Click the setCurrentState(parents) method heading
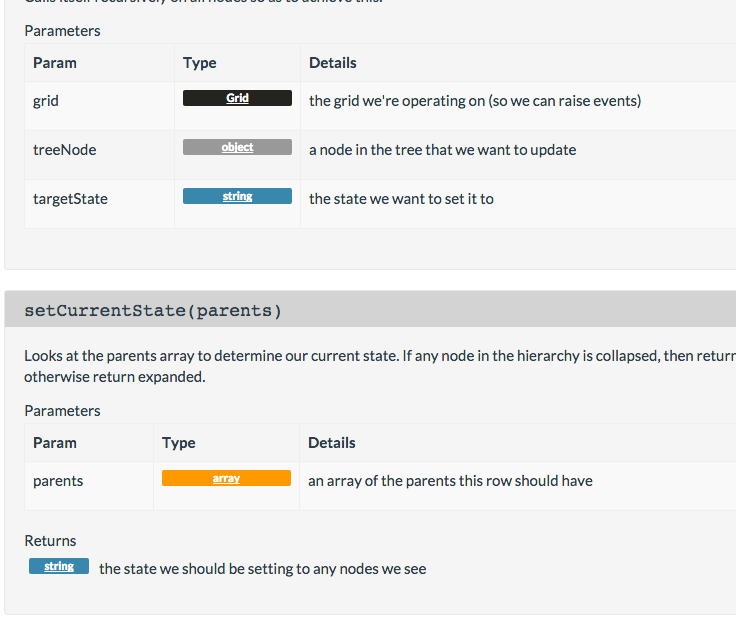Screen dimensions: 736x617 [153, 310]
